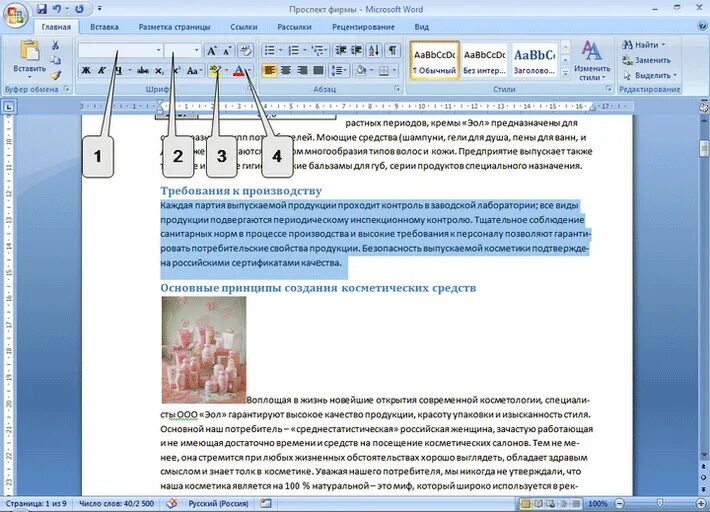This screenshot has height=512, width=710.
Task: Click the macro recording status icon
Action: (x=266, y=503)
